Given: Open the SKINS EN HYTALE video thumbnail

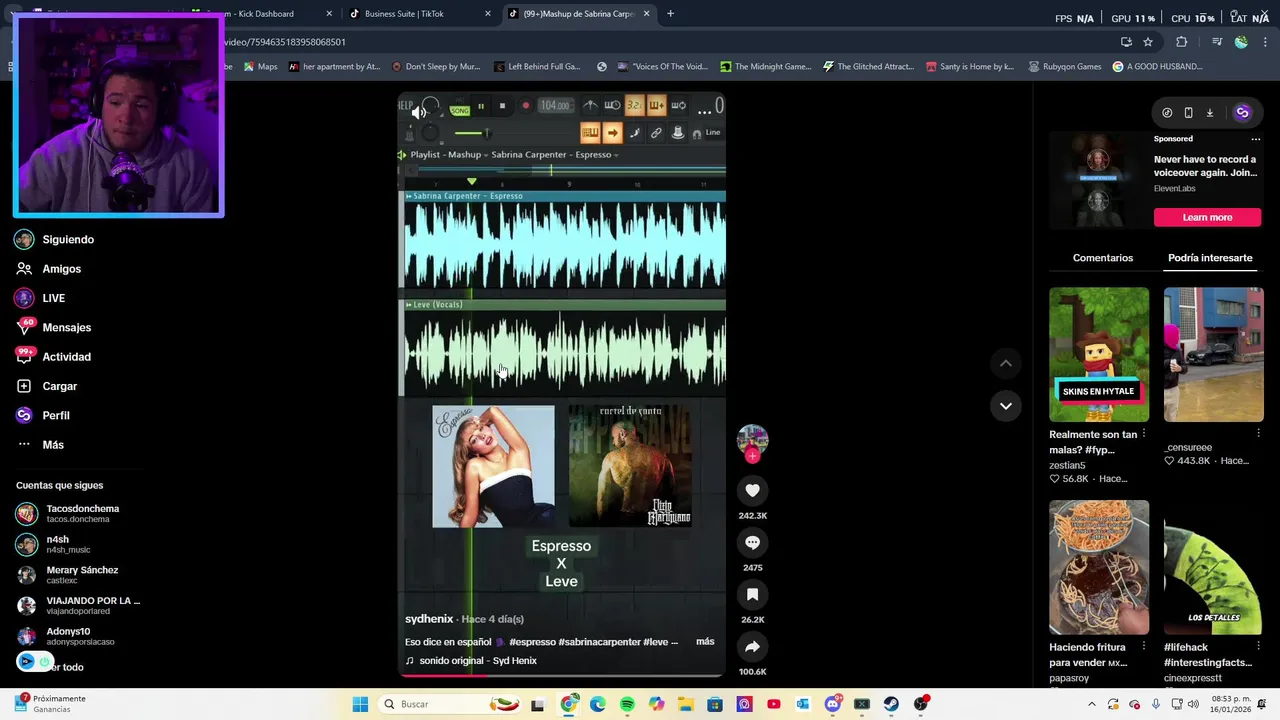Looking at the screenshot, I should tap(1099, 354).
